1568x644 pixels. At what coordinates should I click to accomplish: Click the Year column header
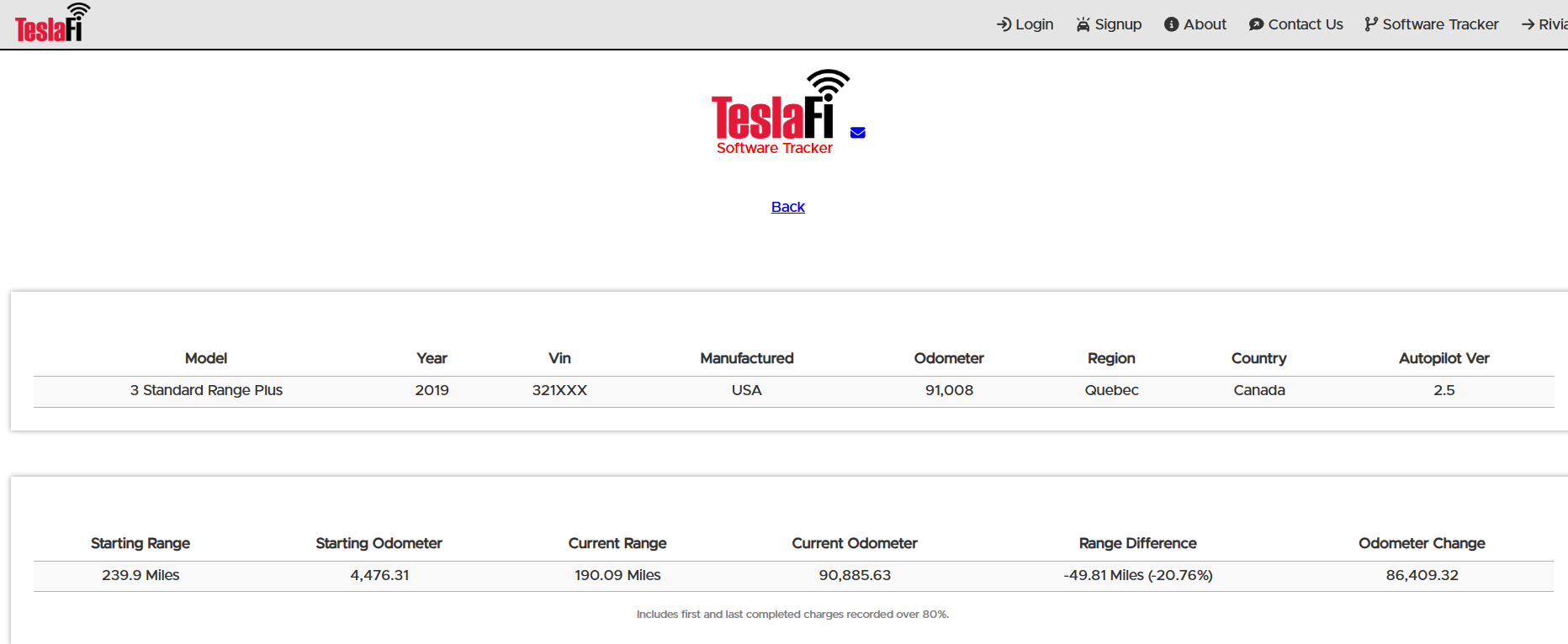[432, 358]
